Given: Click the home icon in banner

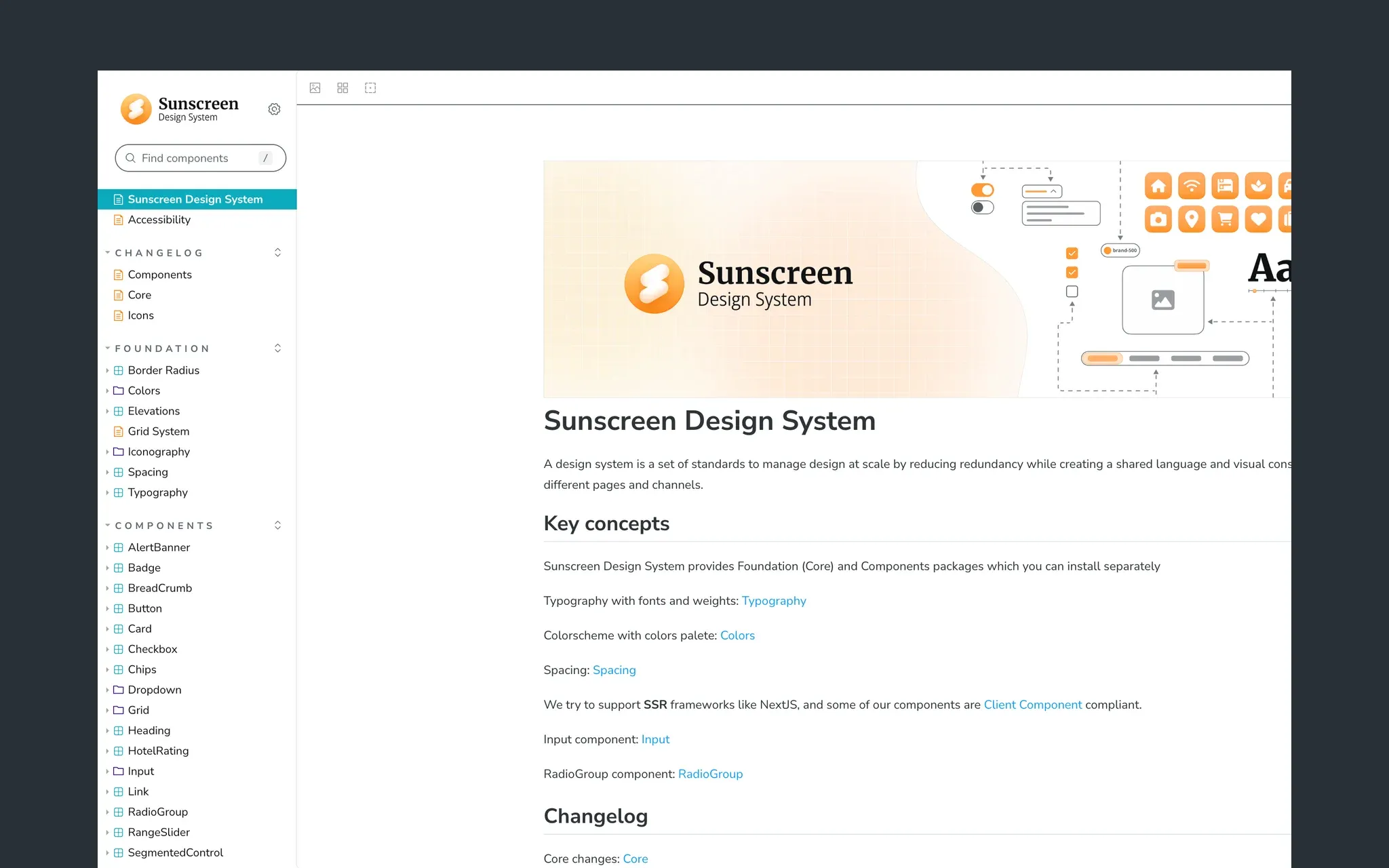Looking at the screenshot, I should point(1158,186).
